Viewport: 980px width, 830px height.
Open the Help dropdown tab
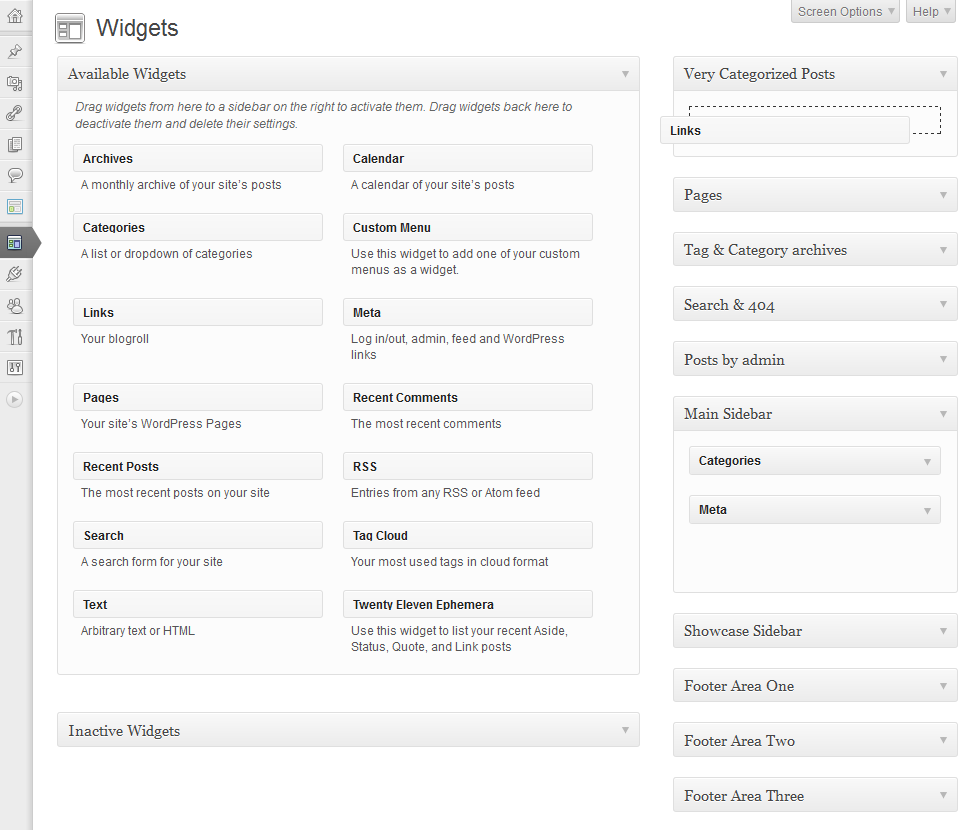pos(931,11)
